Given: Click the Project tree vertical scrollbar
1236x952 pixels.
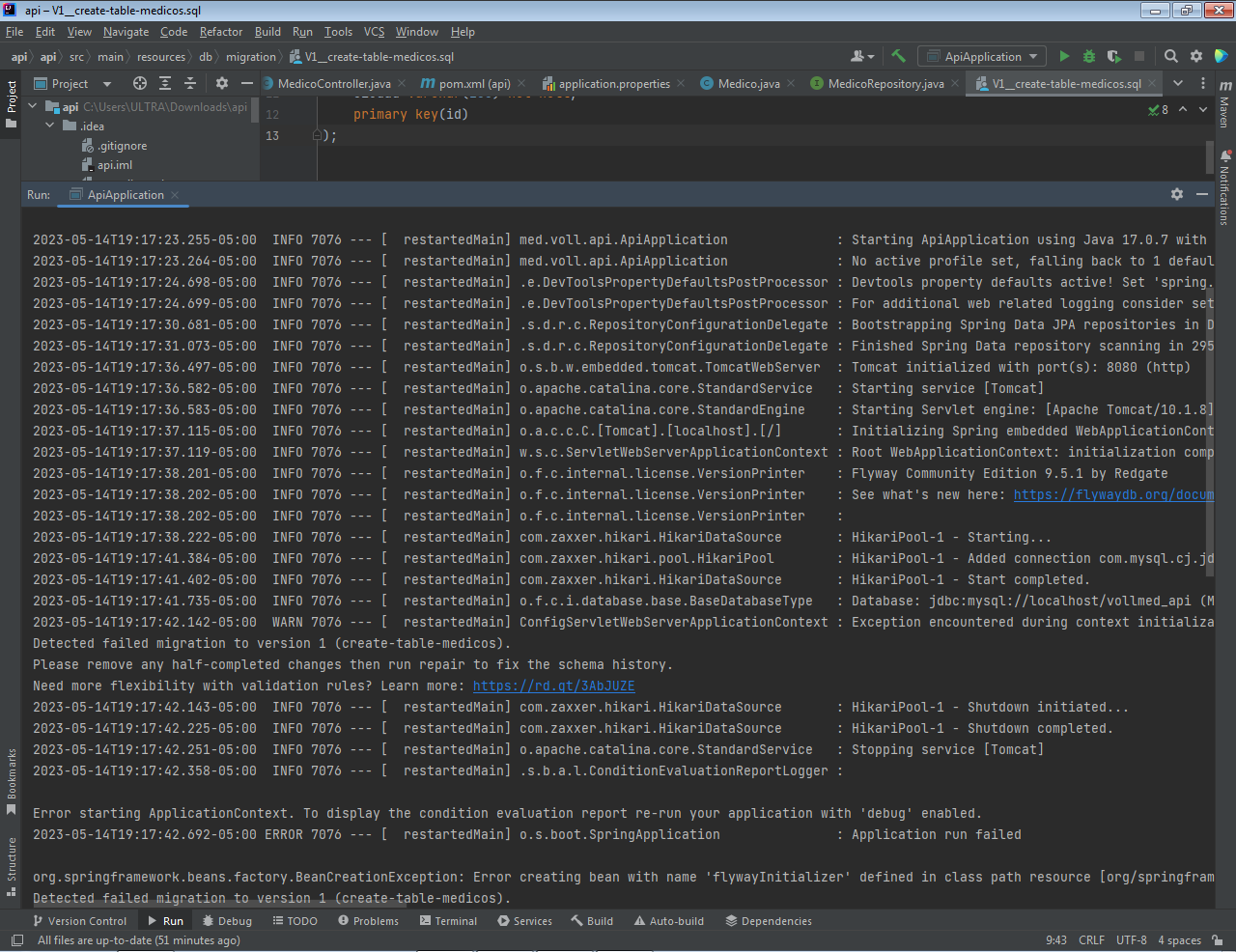Looking at the screenshot, I should (x=255, y=111).
